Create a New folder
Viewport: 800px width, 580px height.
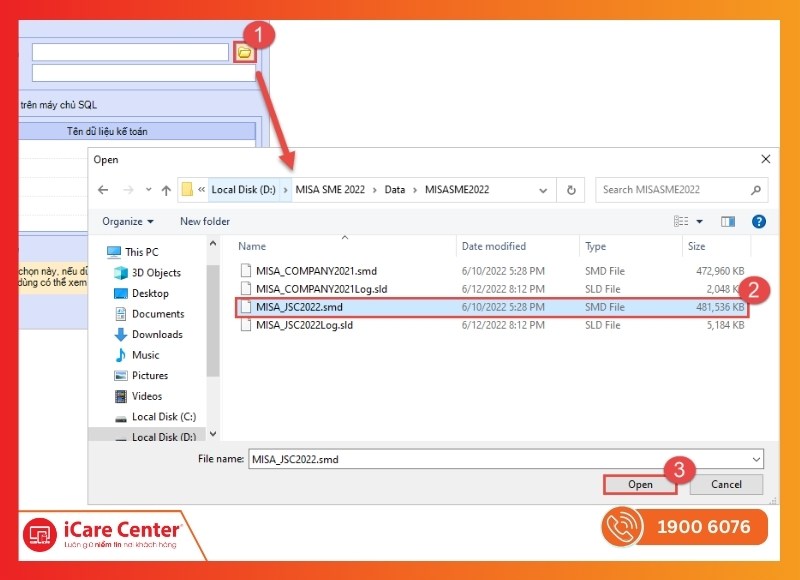click(x=205, y=221)
